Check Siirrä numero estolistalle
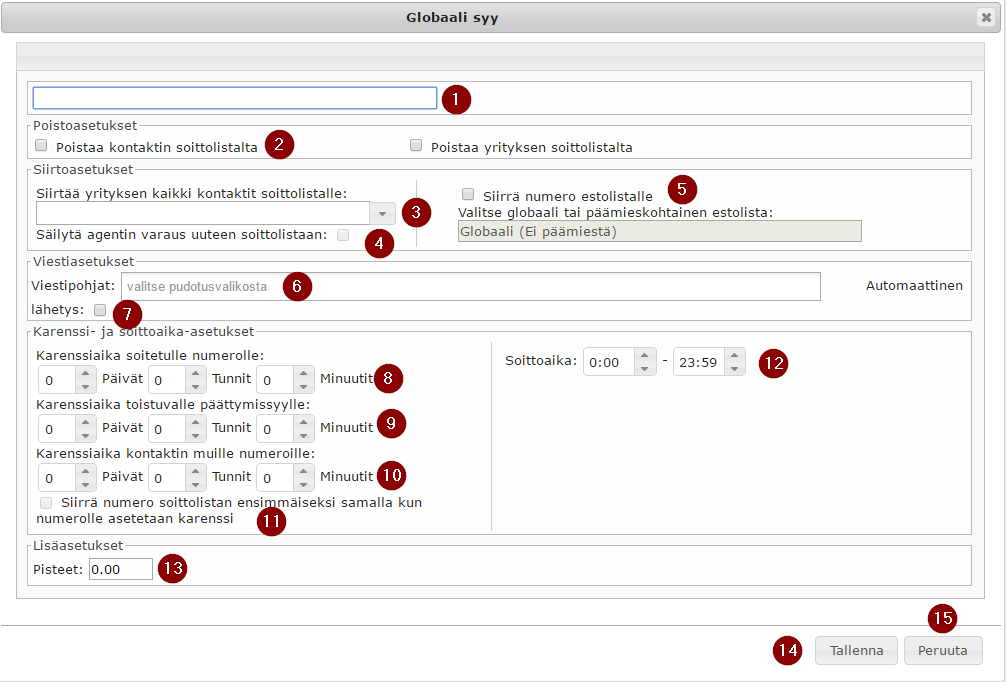 pyautogui.click(x=468, y=194)
